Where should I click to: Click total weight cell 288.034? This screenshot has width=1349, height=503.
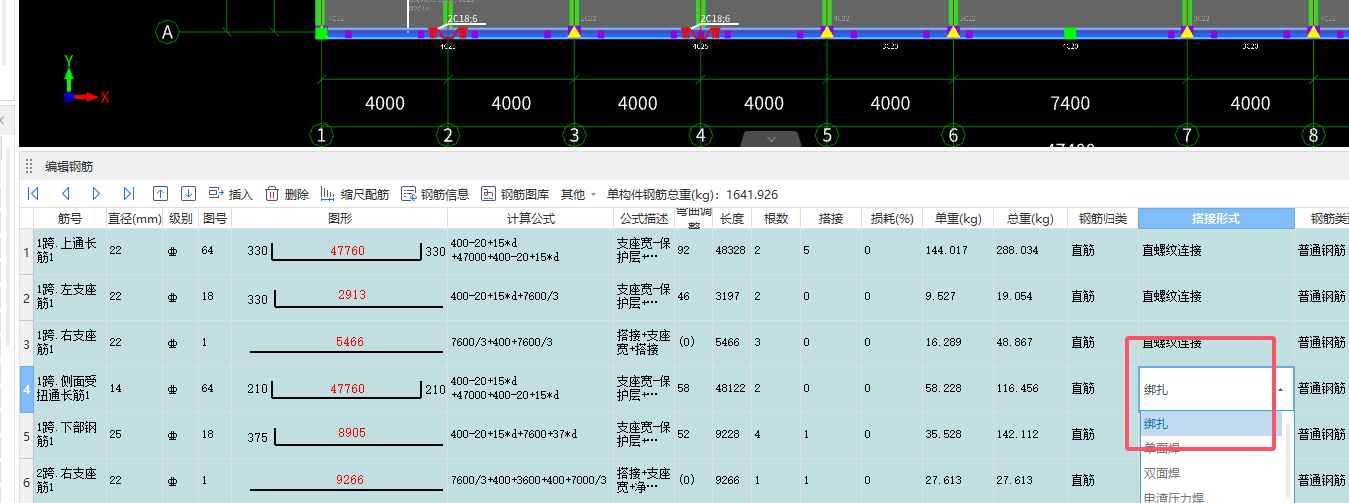1030,251
